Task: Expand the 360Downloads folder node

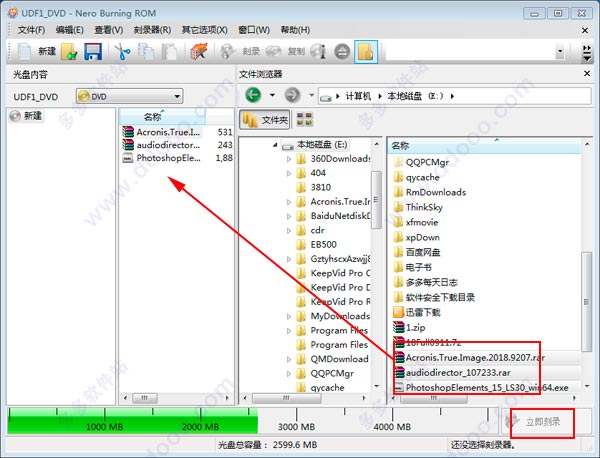Action: (x=289, y=159)
